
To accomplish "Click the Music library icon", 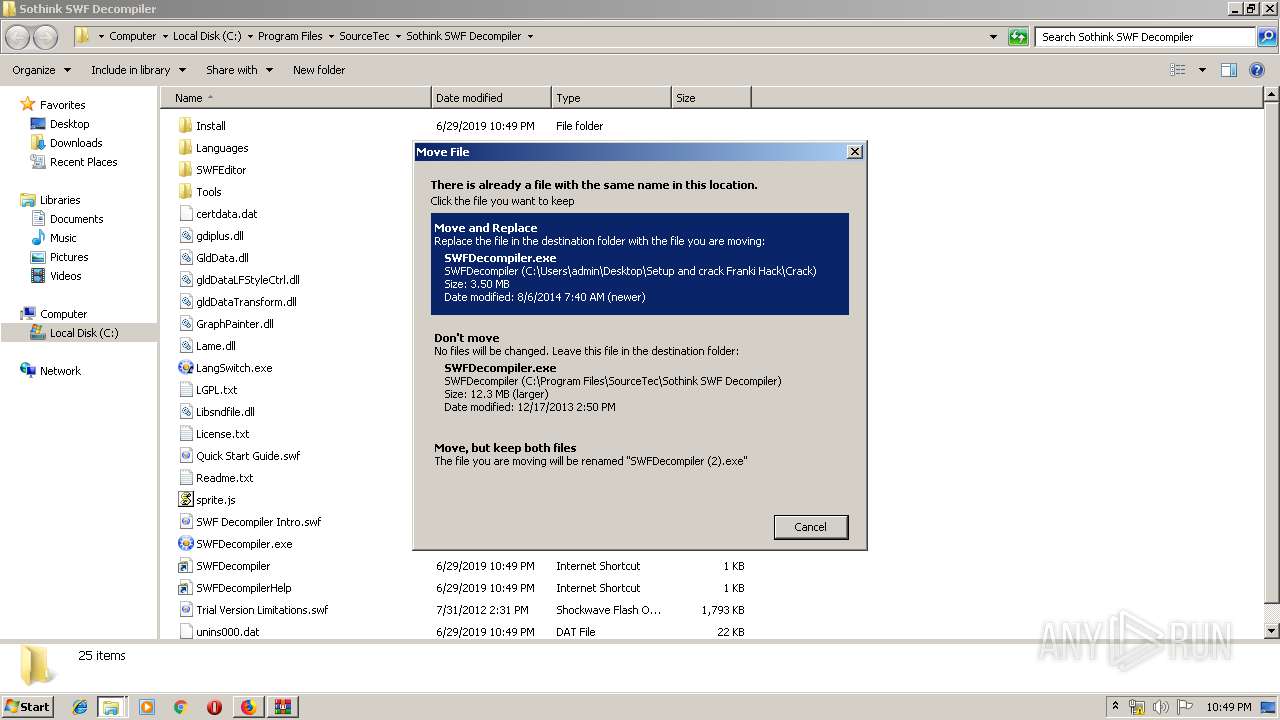I will click(38, 238).
